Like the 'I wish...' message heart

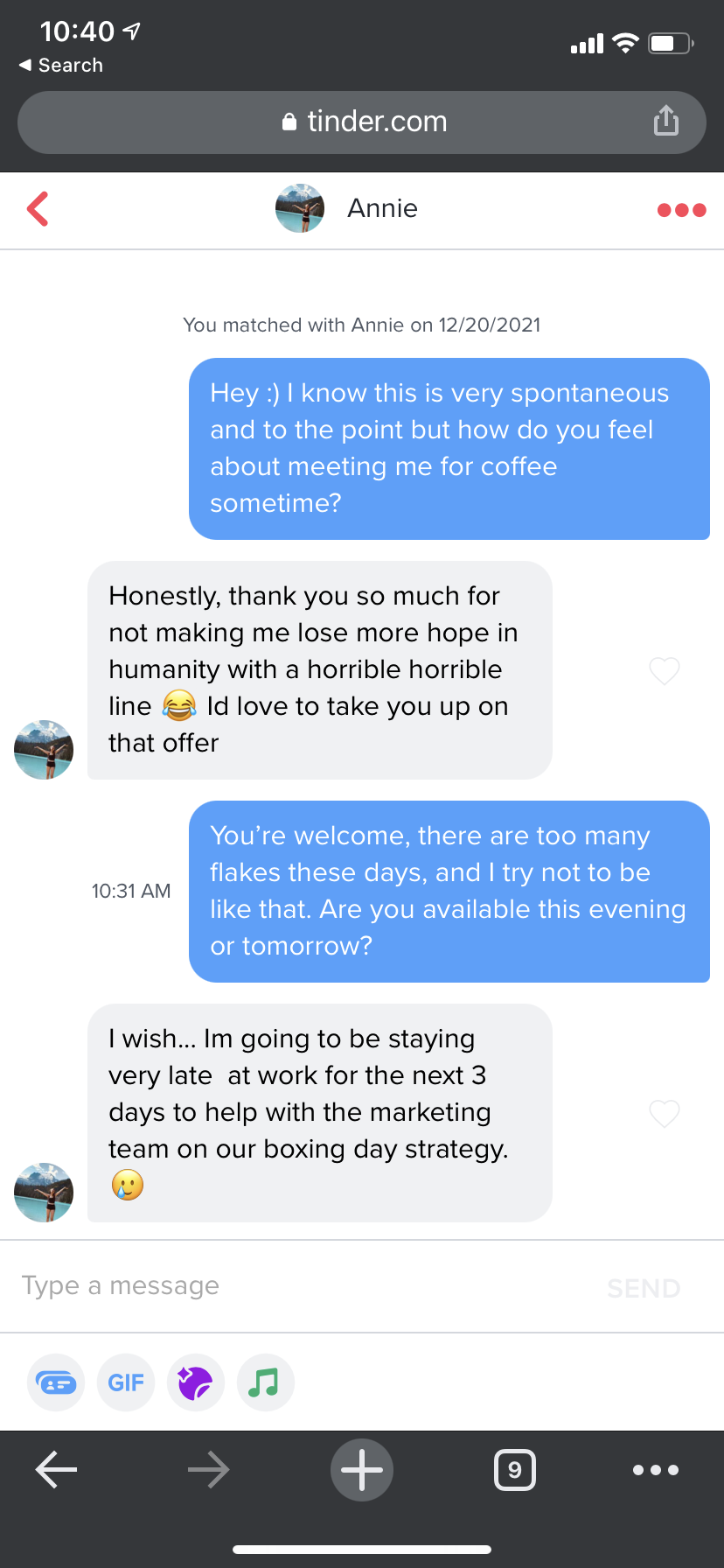[x=665, y=1114]
